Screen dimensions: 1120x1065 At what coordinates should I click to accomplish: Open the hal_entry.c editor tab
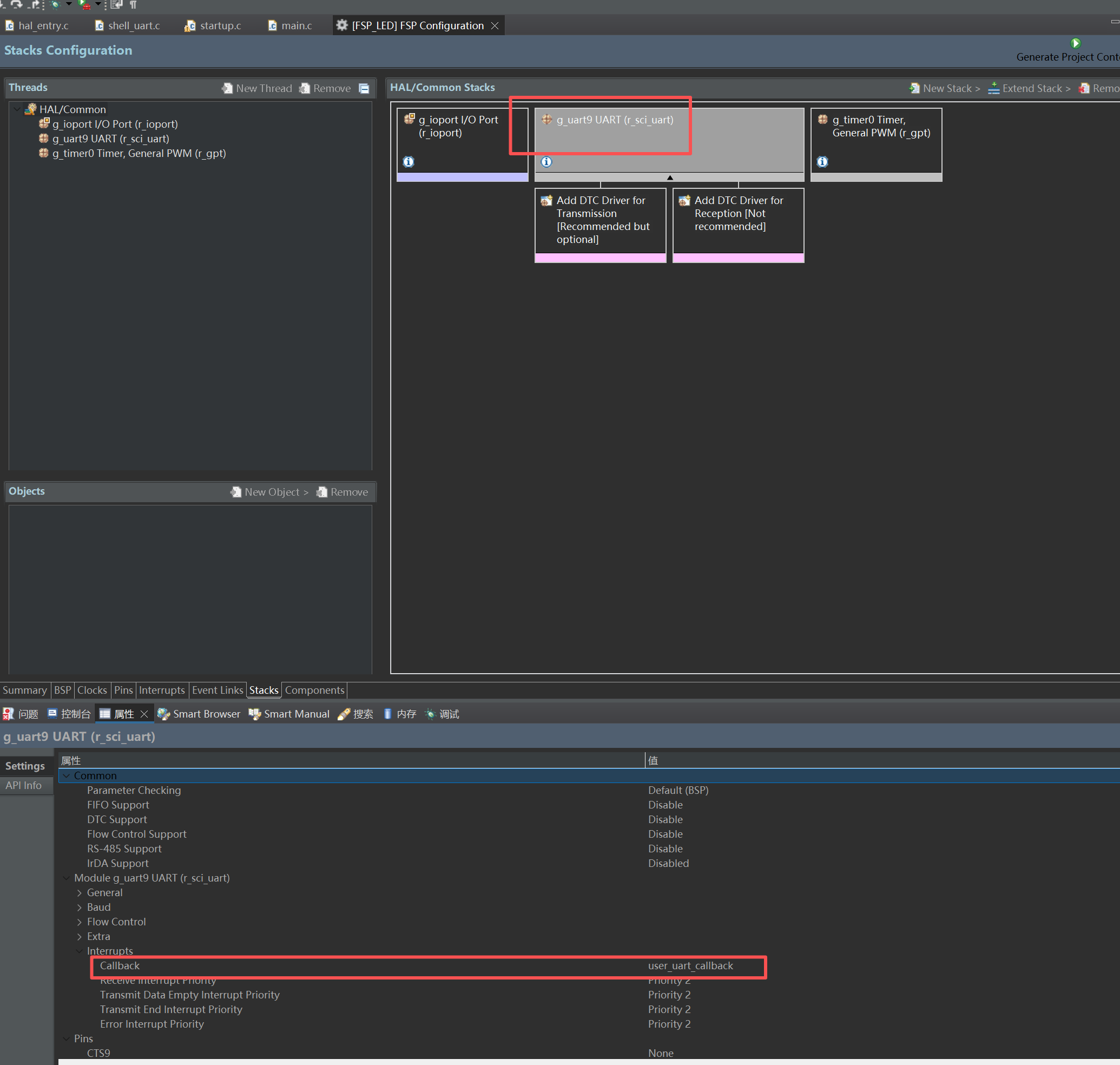coord(37,25)
